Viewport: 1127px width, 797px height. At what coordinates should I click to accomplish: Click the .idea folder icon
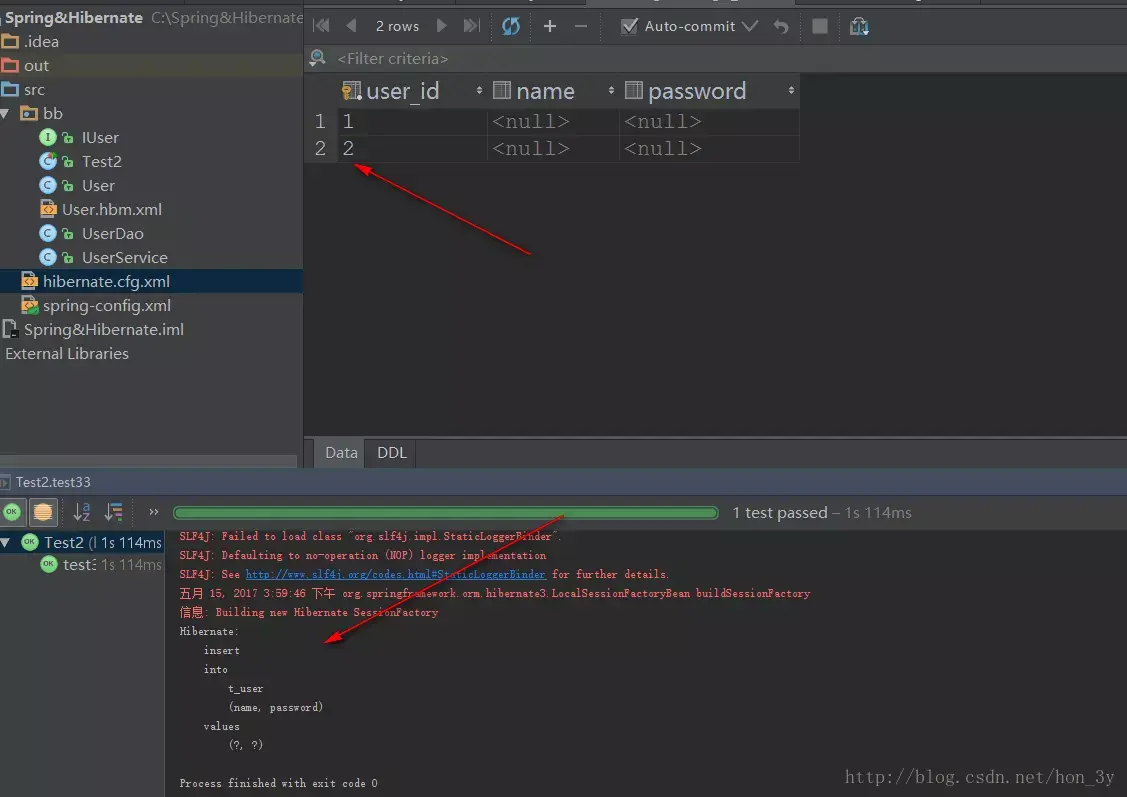click(x=9, y=41)
